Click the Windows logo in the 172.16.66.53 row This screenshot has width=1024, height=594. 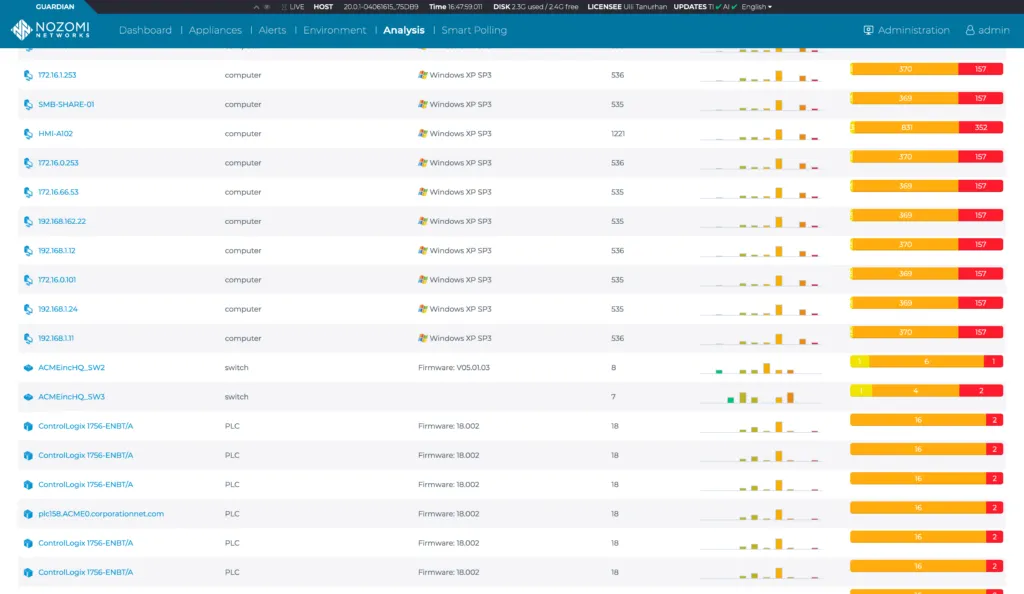coord(423,192)
